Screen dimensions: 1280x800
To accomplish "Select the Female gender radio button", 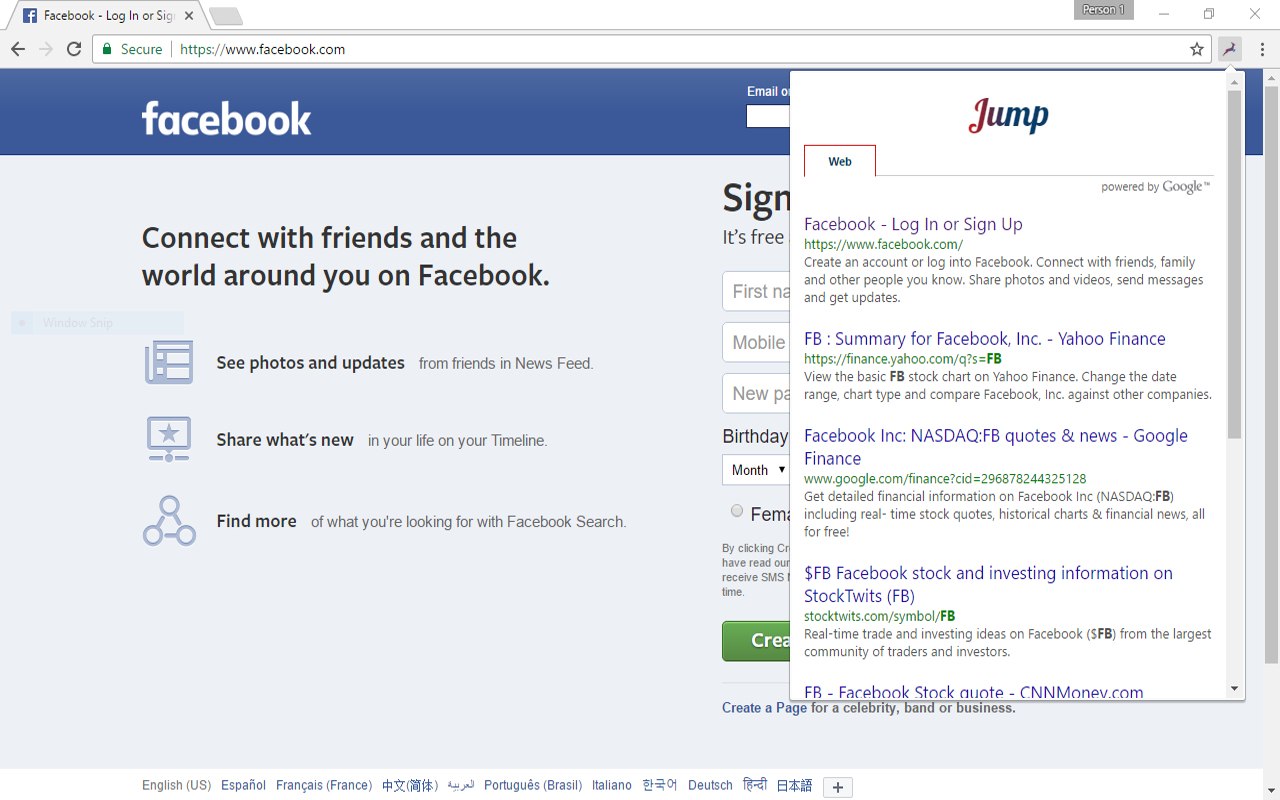I will (737, 513).
